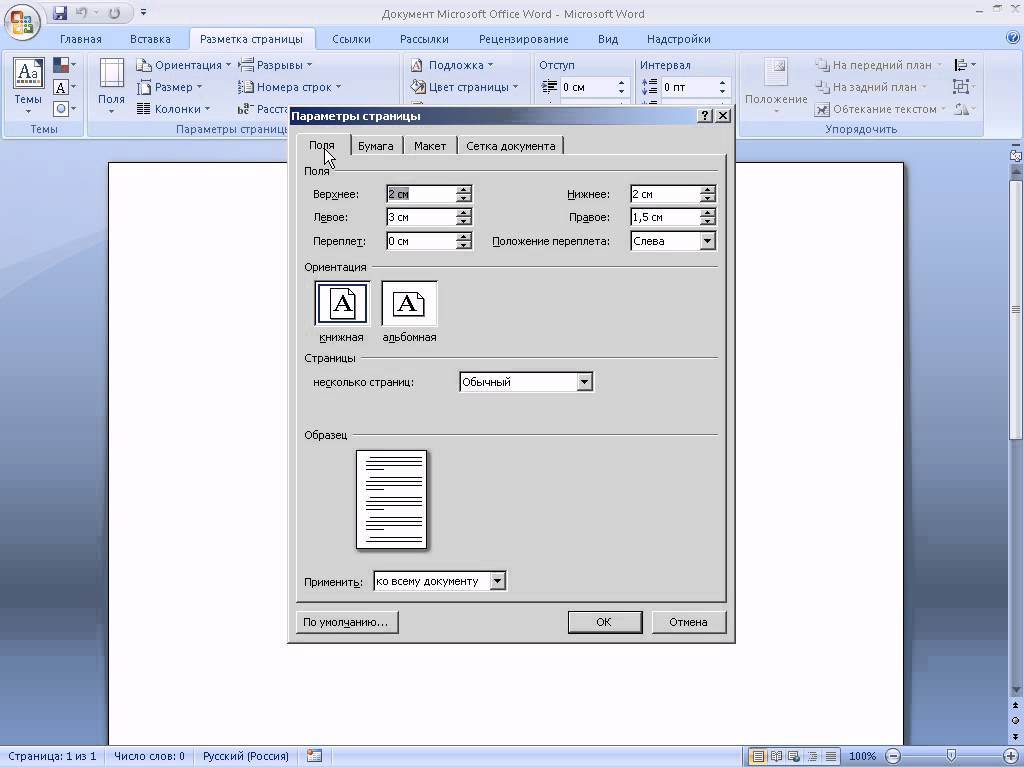The height and width of the screenshot is (768, 1024).
Task: Click the Нижнее margin field
Action: (x=665, y=194)
